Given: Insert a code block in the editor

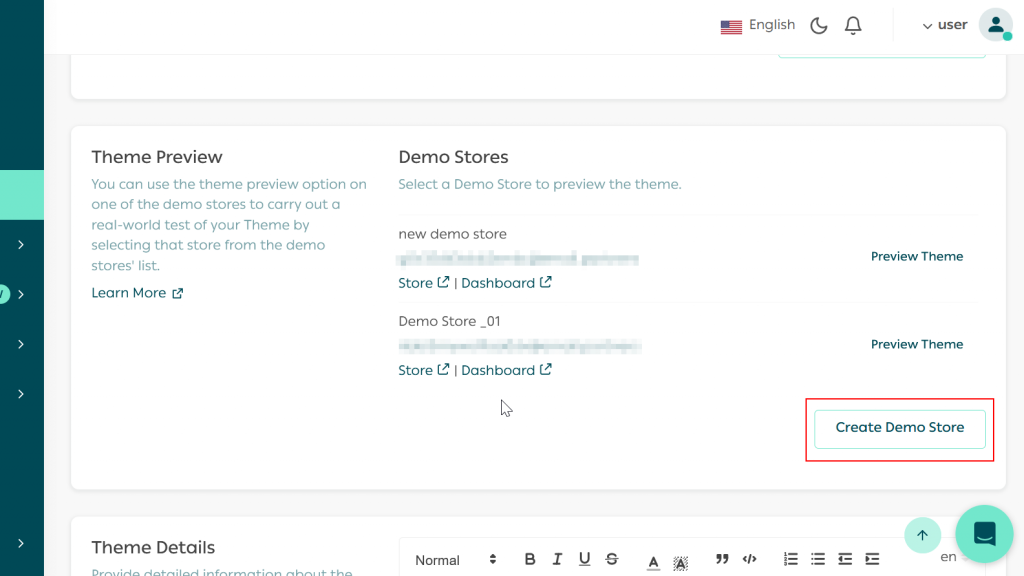Looking at the screenshot, I should (750, 558).
